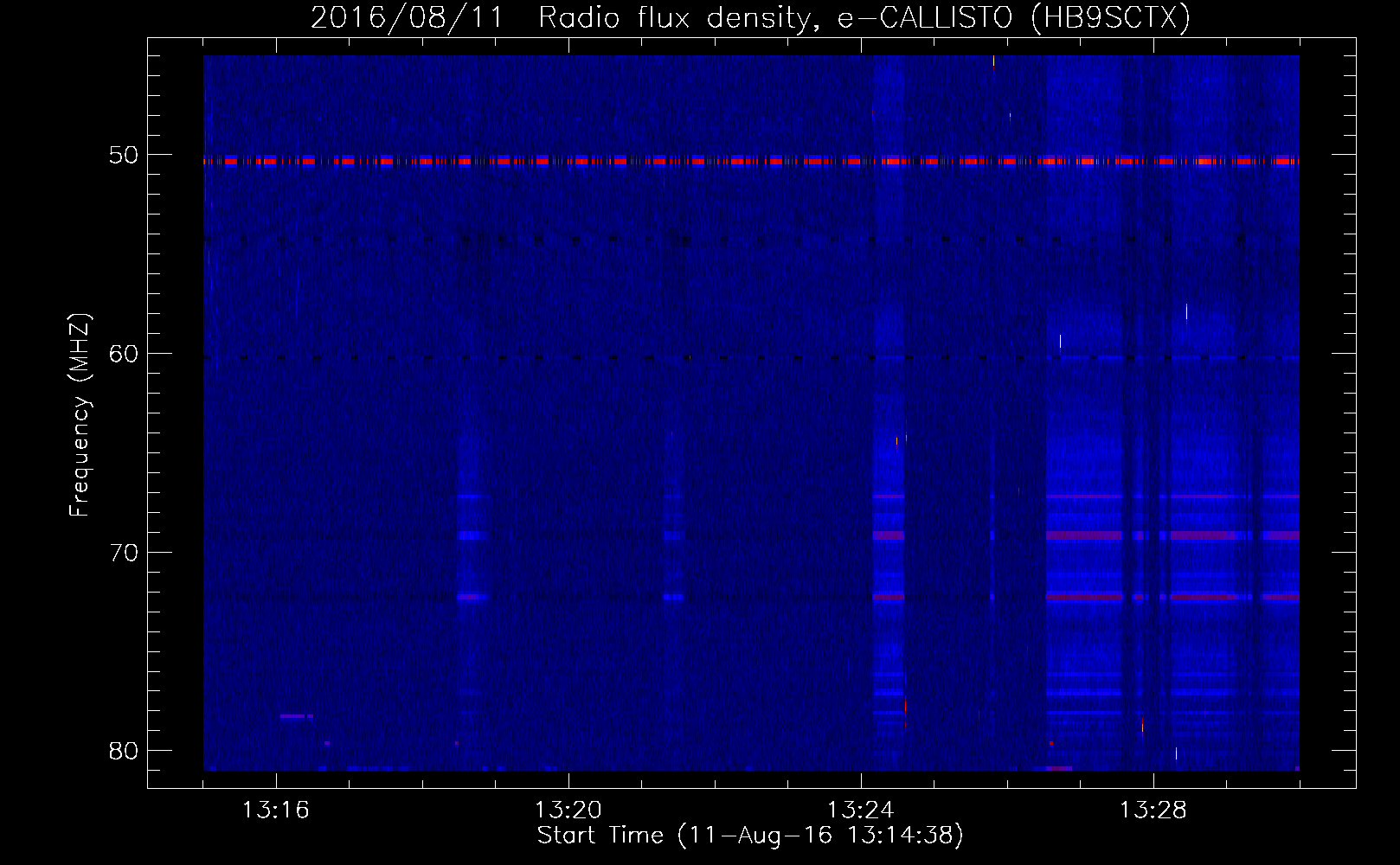Image resolution: width=1400 pixels, height=865 pixels.
Task: Select the 13:20 time tick label
Action: 568,811
